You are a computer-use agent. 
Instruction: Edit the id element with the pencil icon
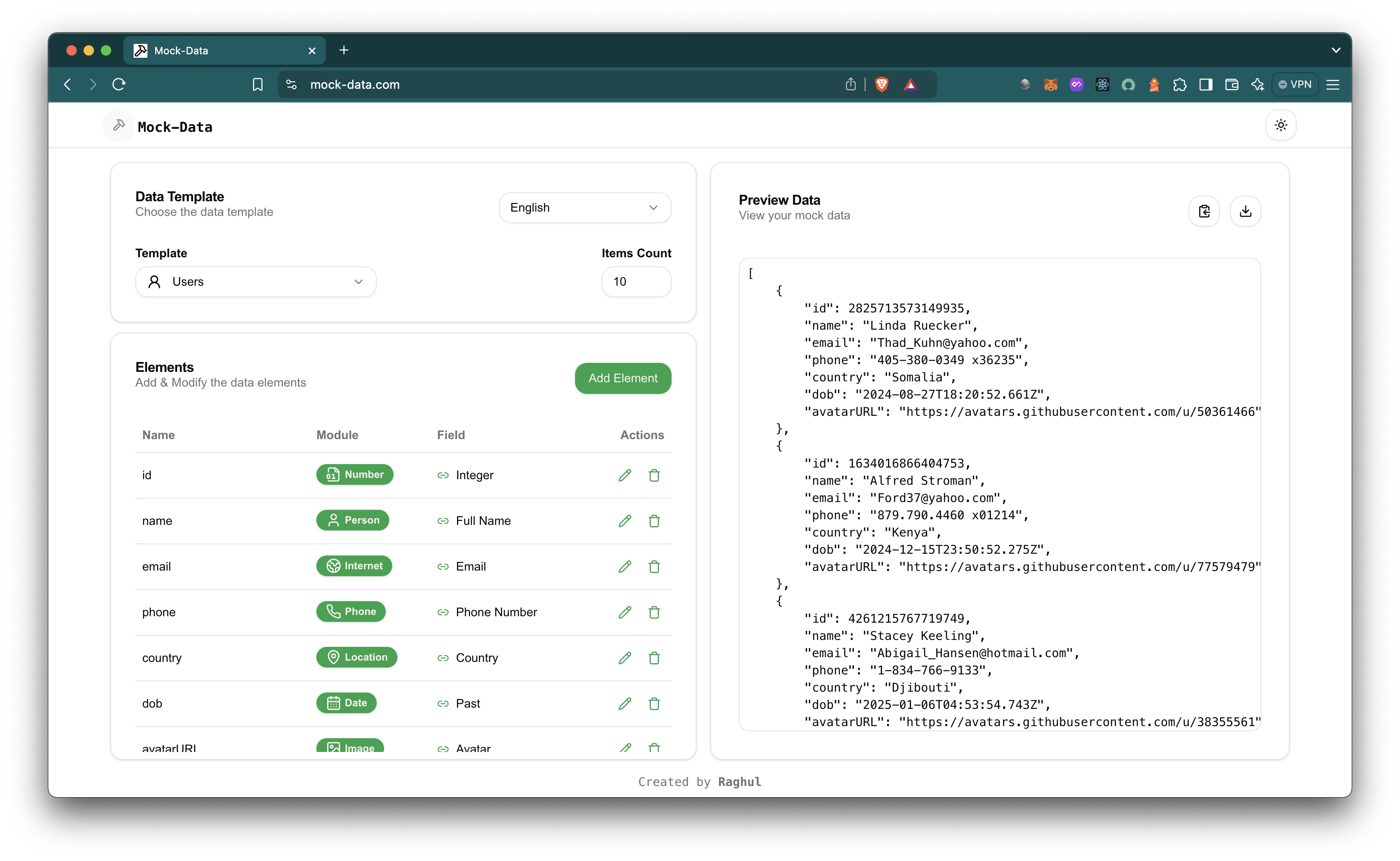click(x=625, y=475)
